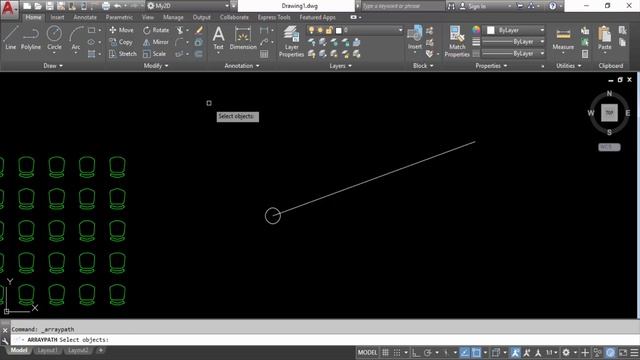Open the Annotate ribbon tab
The width and height of the screenshot is (640, 360).
(85, 17)
